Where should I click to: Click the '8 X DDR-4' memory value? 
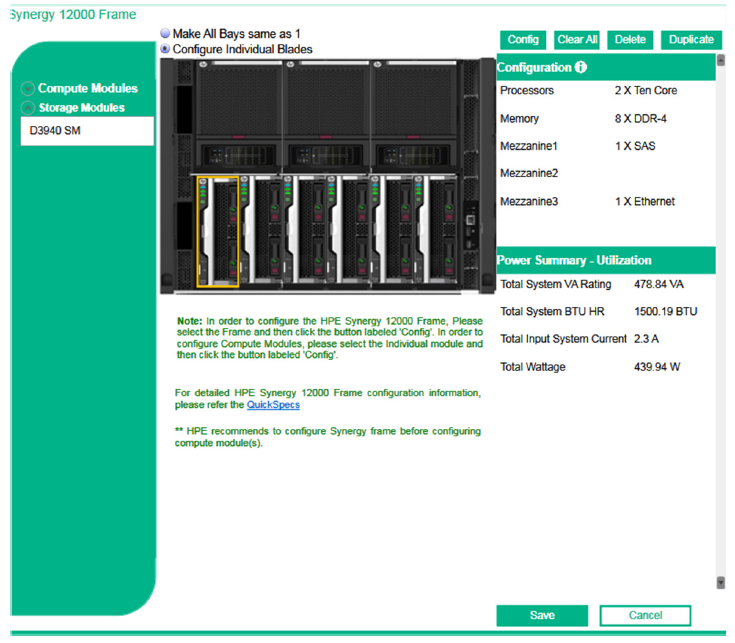(x=641, y=119)
